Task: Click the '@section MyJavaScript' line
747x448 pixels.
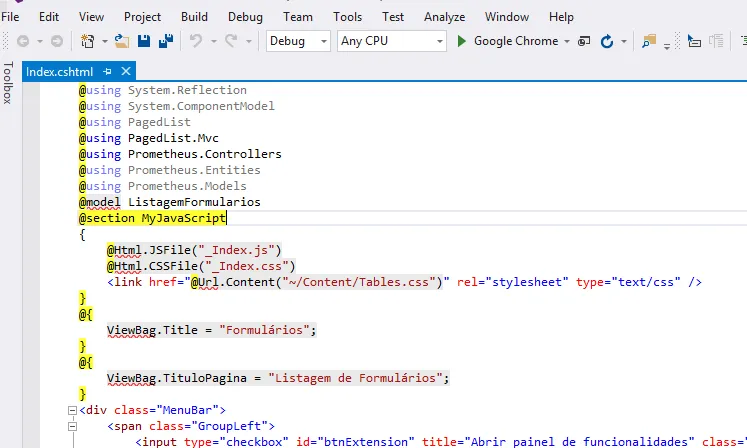Action: pyautogui.click(x=152, y=218)
